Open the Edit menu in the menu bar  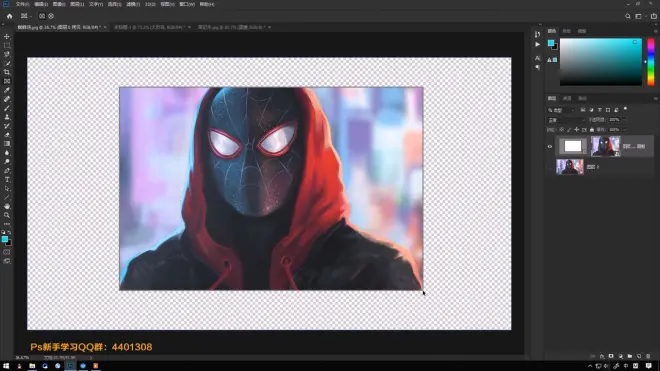(x=41, y=4)
